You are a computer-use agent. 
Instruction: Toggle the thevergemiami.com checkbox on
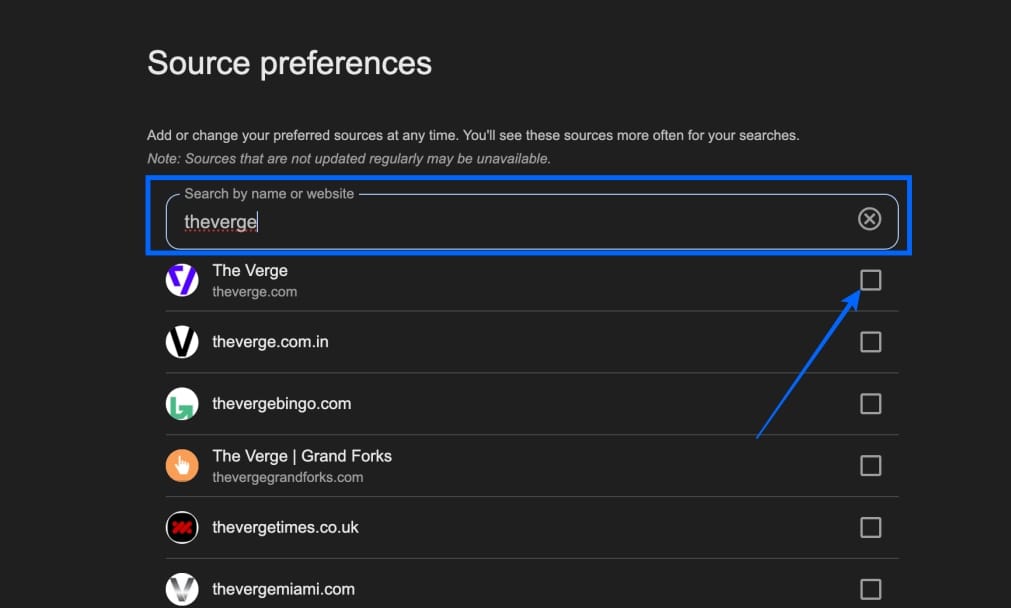click(x=870, y=589)
